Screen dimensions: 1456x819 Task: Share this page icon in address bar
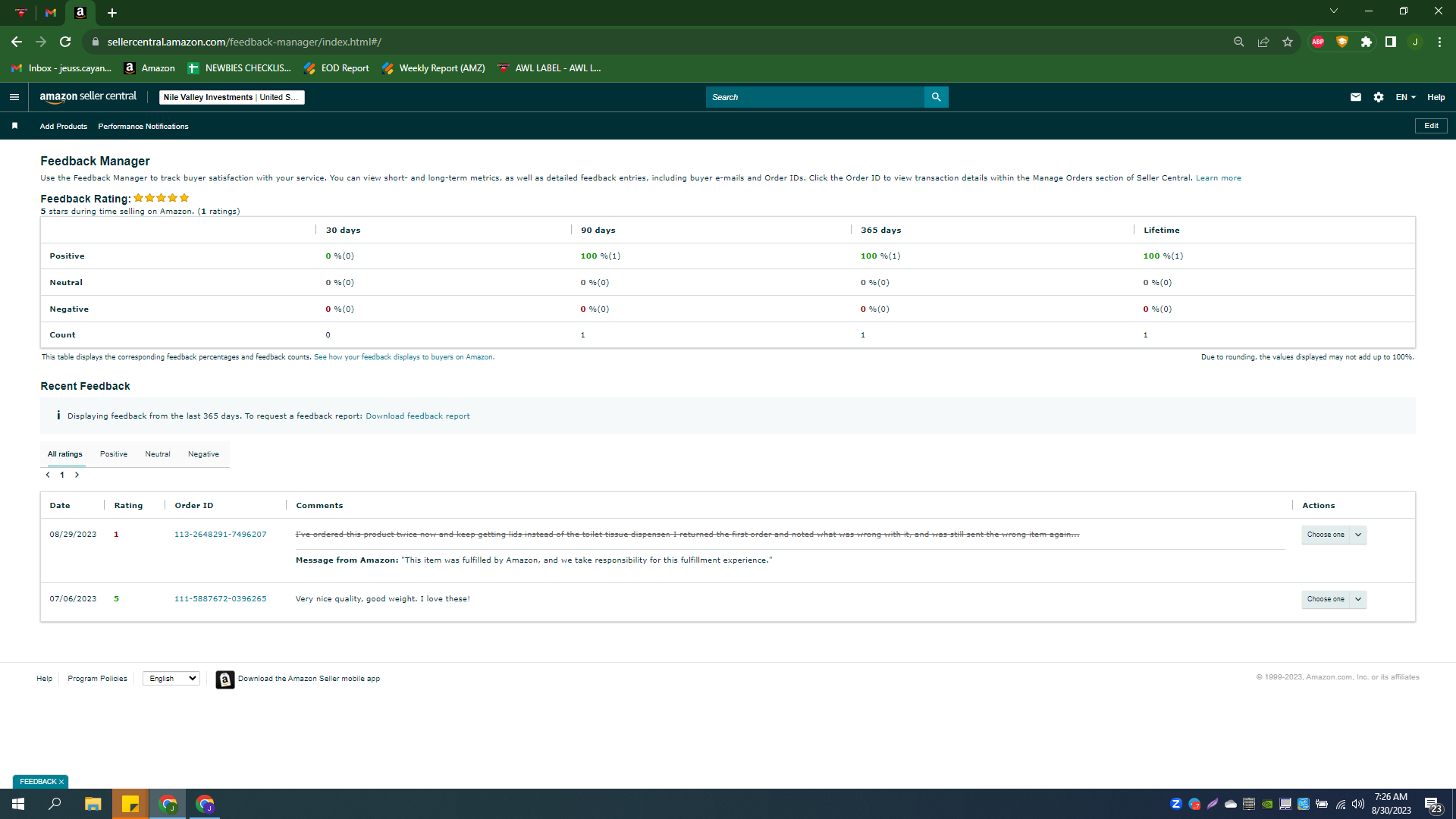[x=1263, y=42]
